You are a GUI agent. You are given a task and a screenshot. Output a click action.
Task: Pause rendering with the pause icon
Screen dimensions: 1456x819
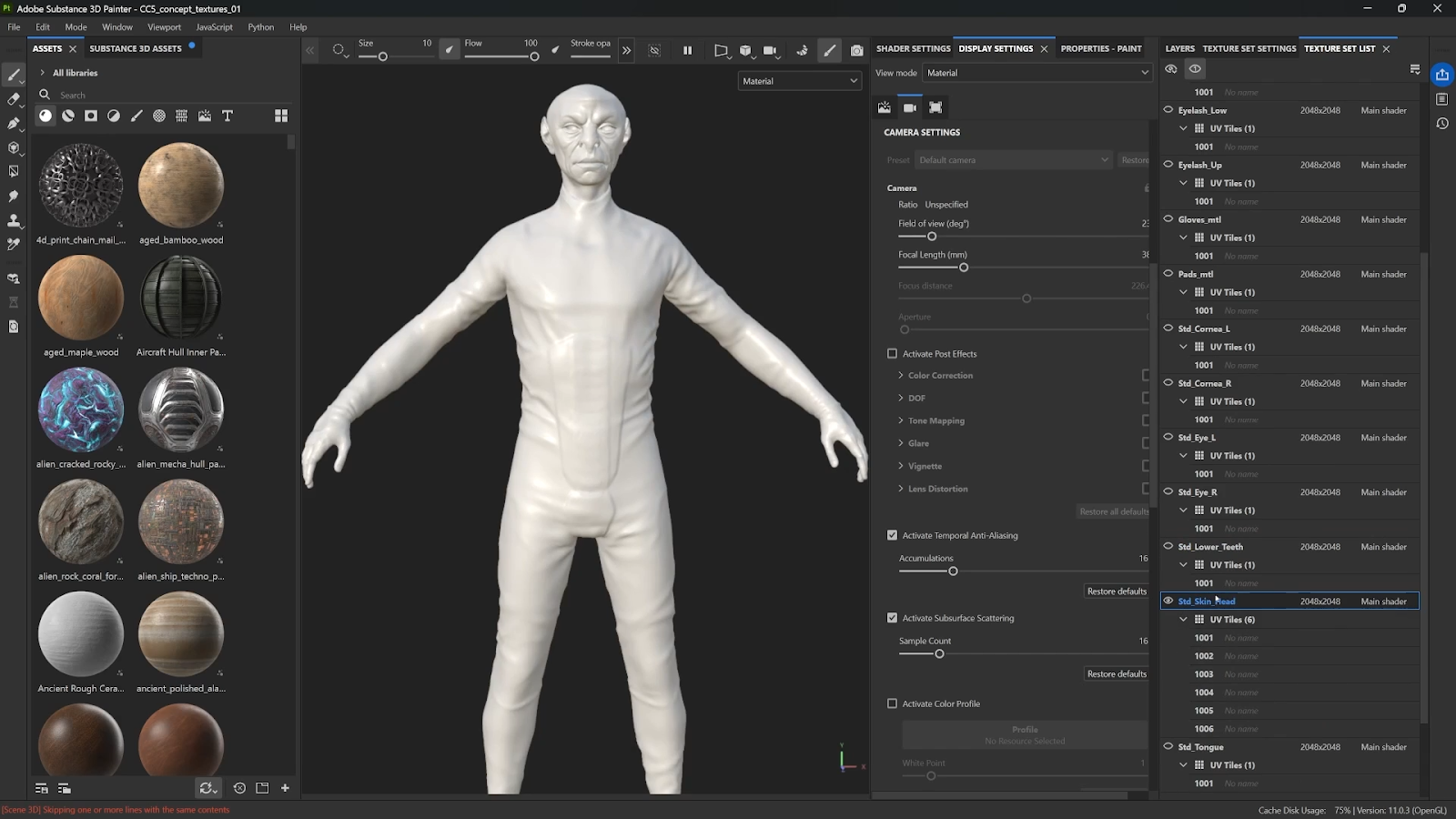point(687,51)
